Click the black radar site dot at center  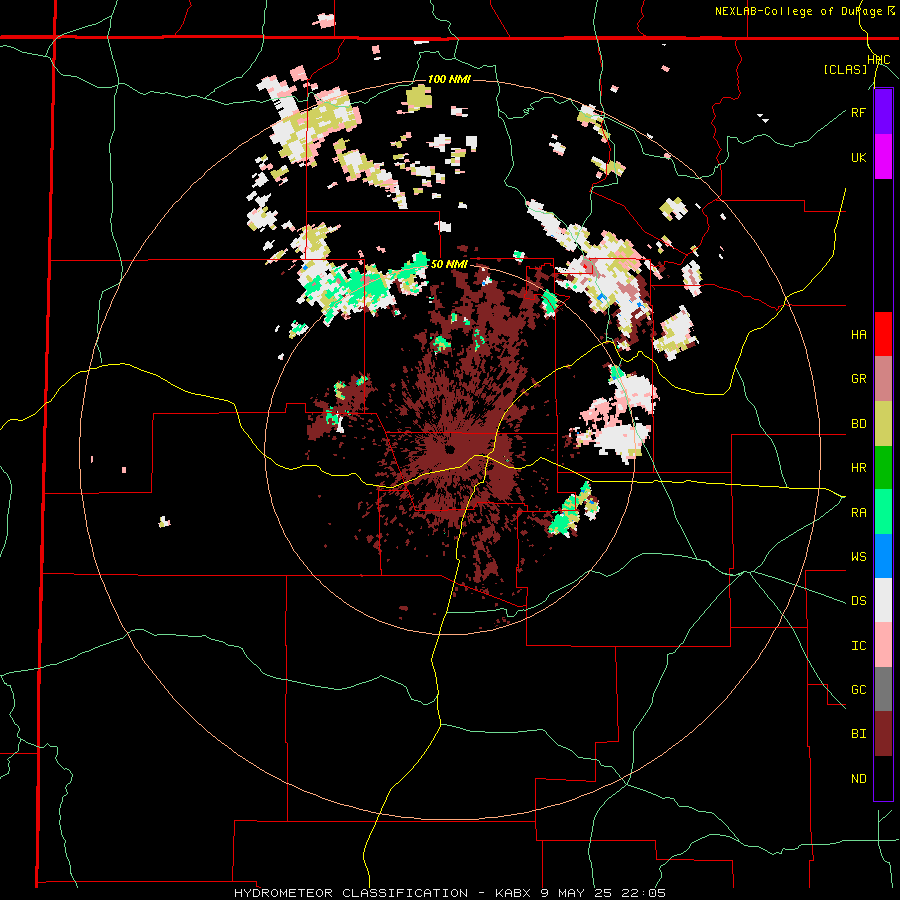click(x=450, y=449)
